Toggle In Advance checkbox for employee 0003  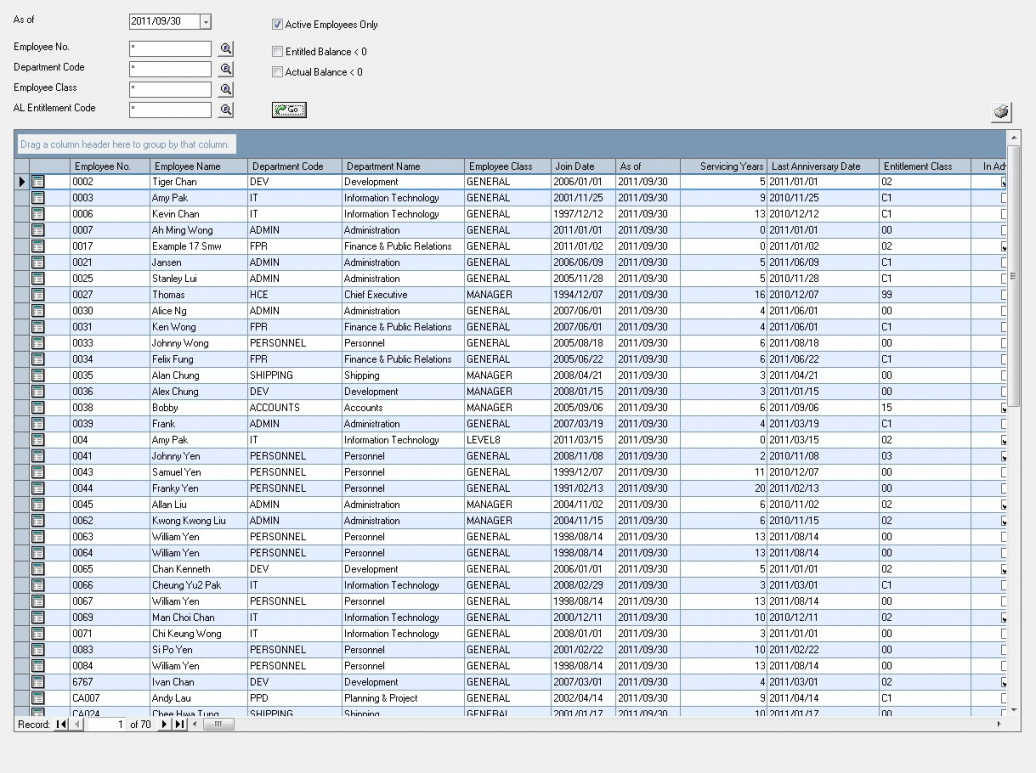(1003, 198)
